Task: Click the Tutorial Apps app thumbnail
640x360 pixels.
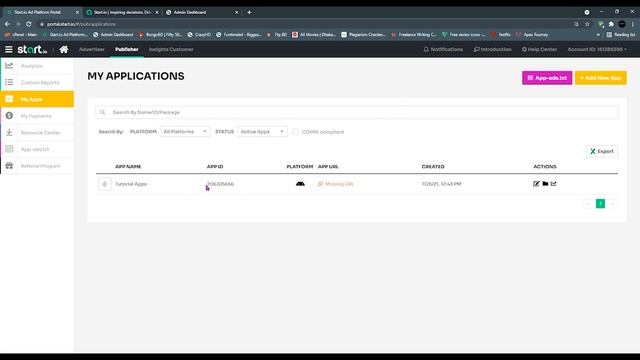Action: point(104,184)
